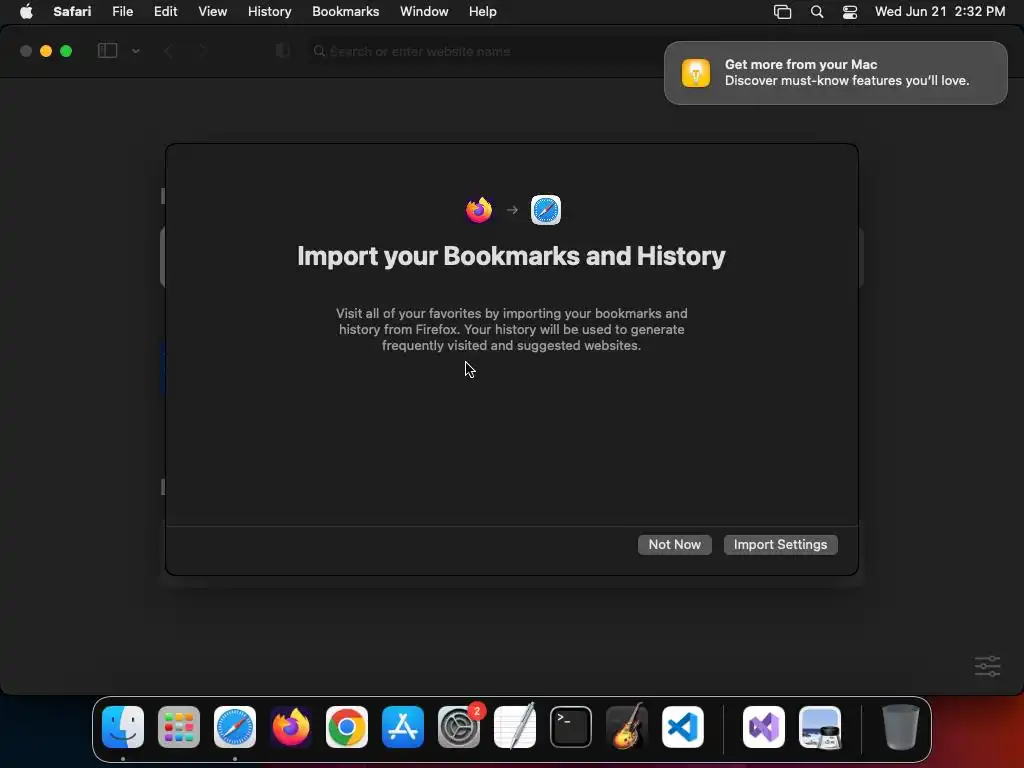
Task: Open Launchpad from the Dock
Action: point(179,727)
